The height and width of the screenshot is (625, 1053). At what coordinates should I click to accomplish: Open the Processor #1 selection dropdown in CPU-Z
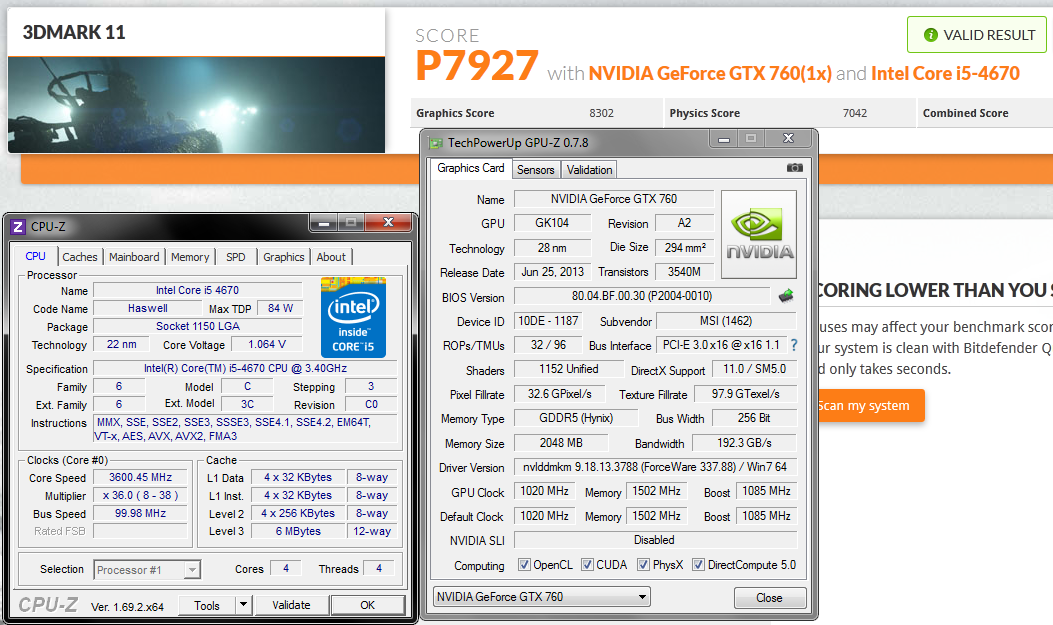pyautogui.click(x=147, y=570)
